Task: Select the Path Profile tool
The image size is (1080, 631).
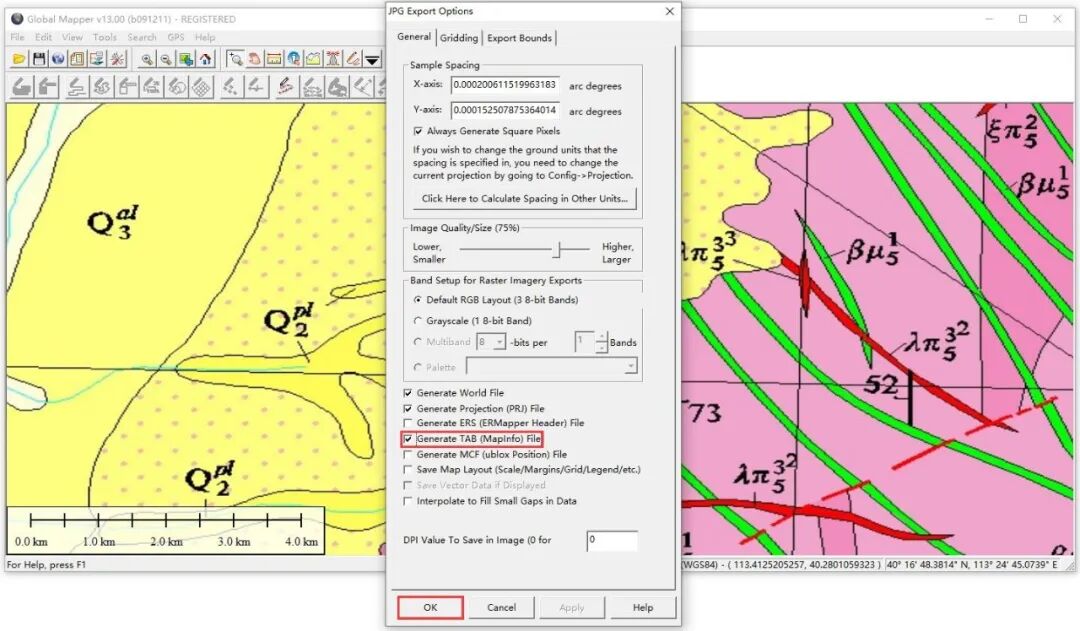Action: point(313,59)
